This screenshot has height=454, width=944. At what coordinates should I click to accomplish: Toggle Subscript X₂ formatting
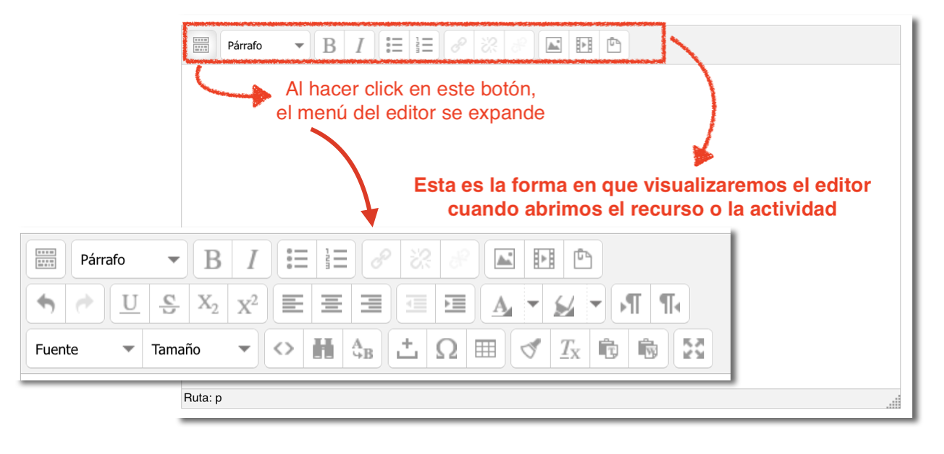(208, 305)
